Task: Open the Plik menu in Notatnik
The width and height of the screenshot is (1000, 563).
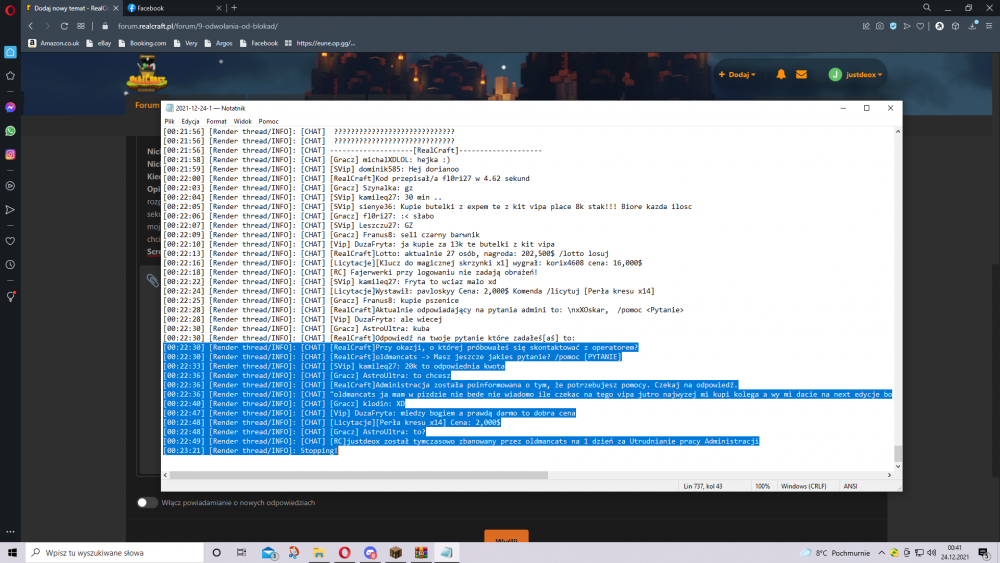Action: pyautogui.click(x=169, y=121)
